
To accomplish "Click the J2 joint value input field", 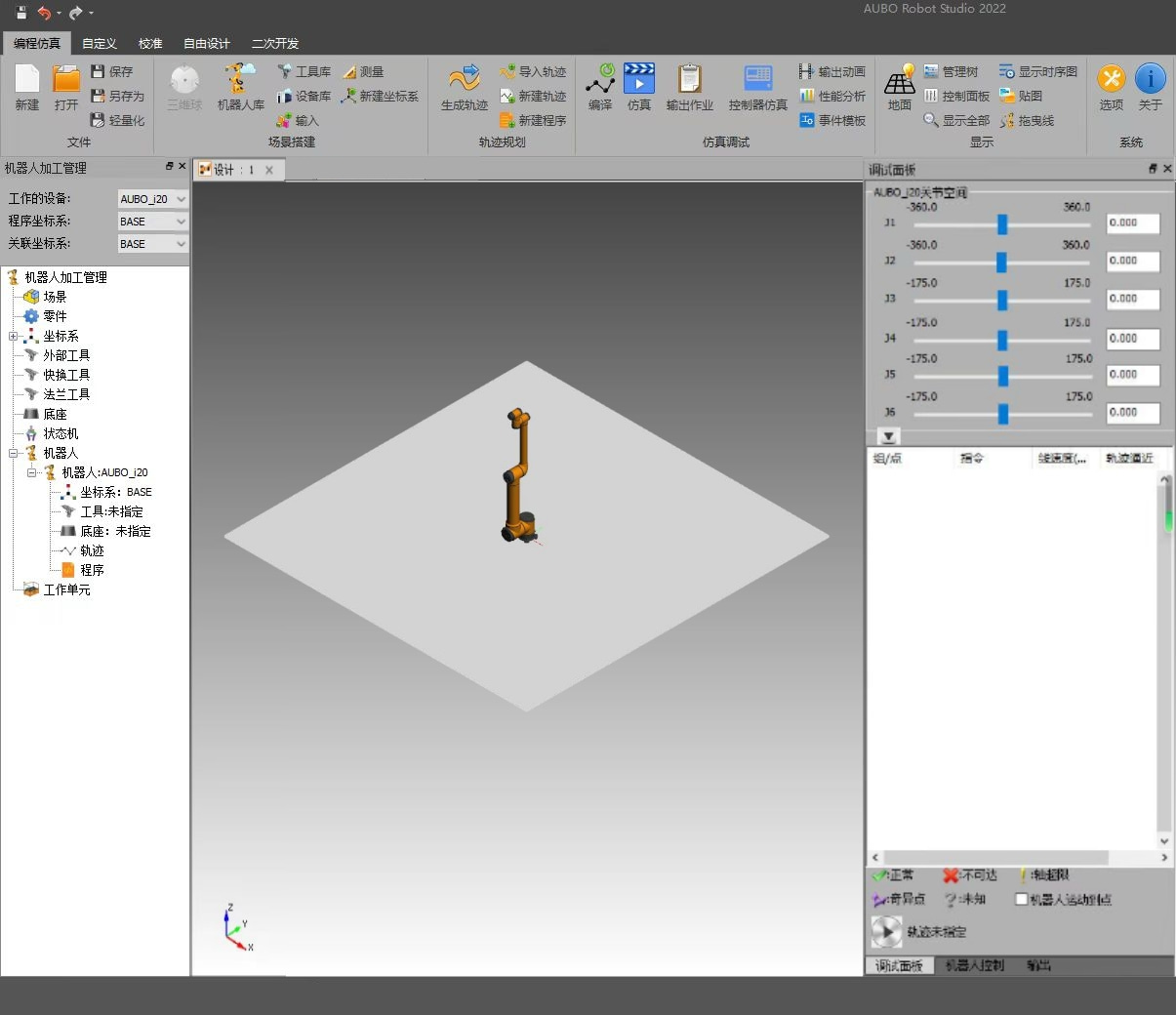I will [1132, 261].
